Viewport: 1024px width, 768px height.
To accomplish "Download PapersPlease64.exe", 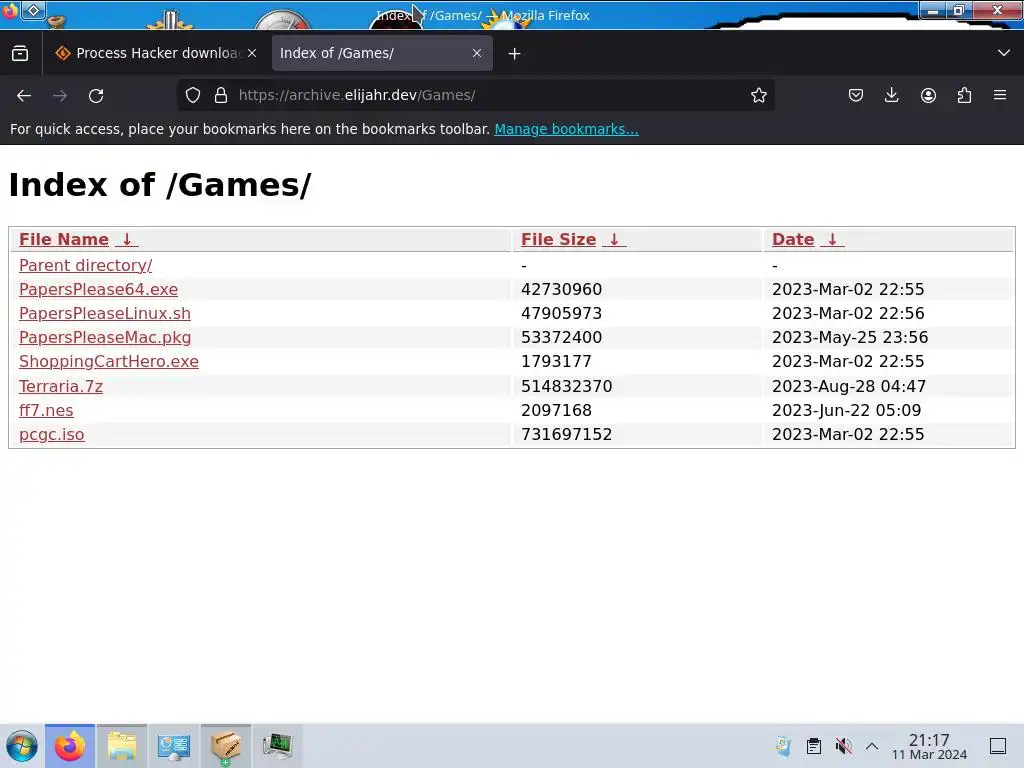I will (x=99, y=289).
